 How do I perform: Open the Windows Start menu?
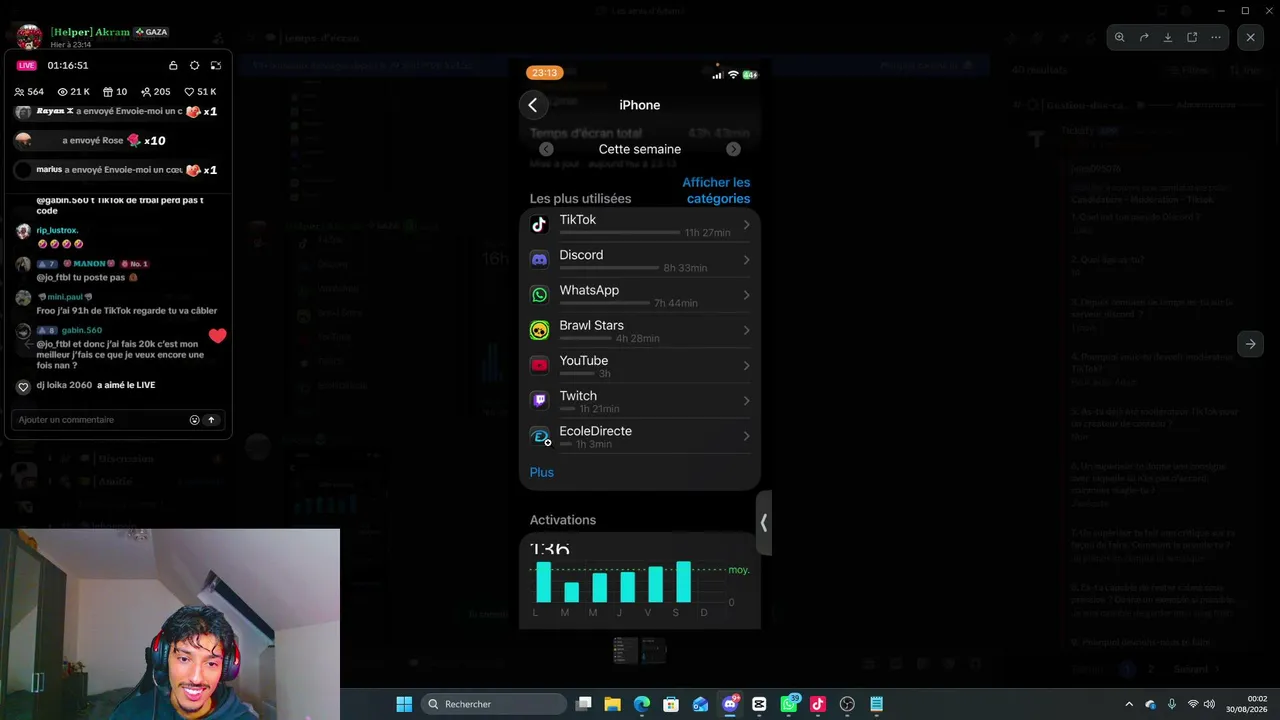click(404, 704)
